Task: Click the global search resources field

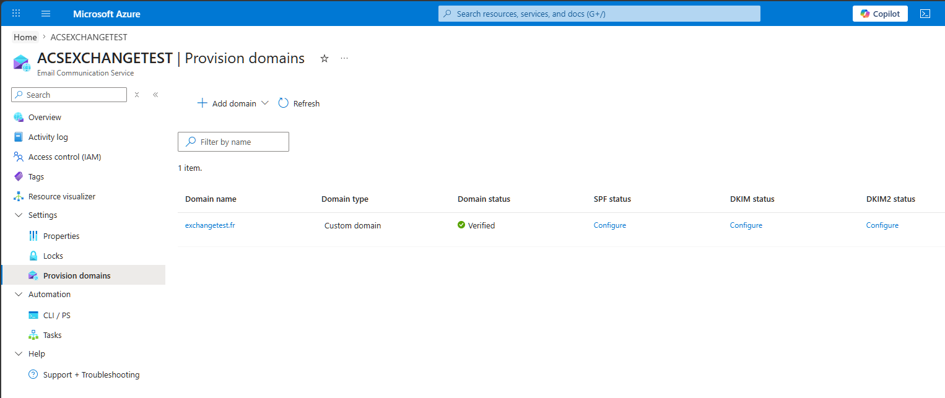Action: tap(599, 13)
